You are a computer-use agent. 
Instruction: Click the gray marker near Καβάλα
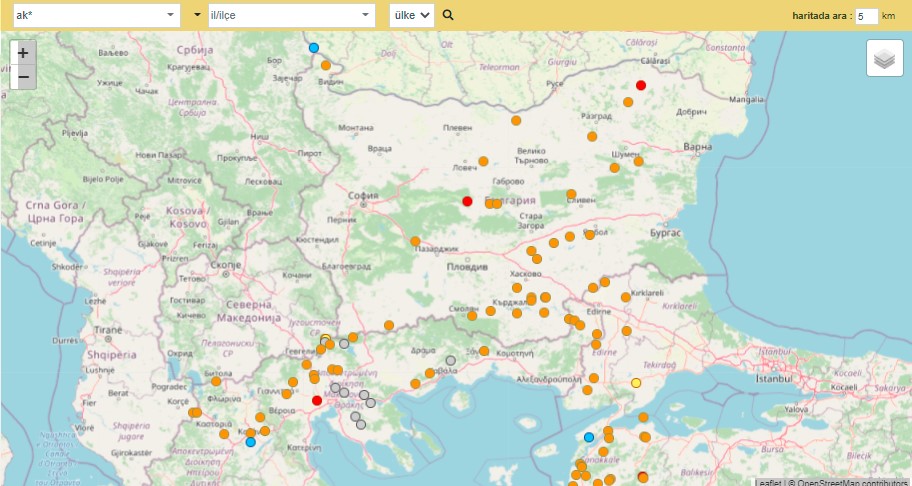pos(451,360)
